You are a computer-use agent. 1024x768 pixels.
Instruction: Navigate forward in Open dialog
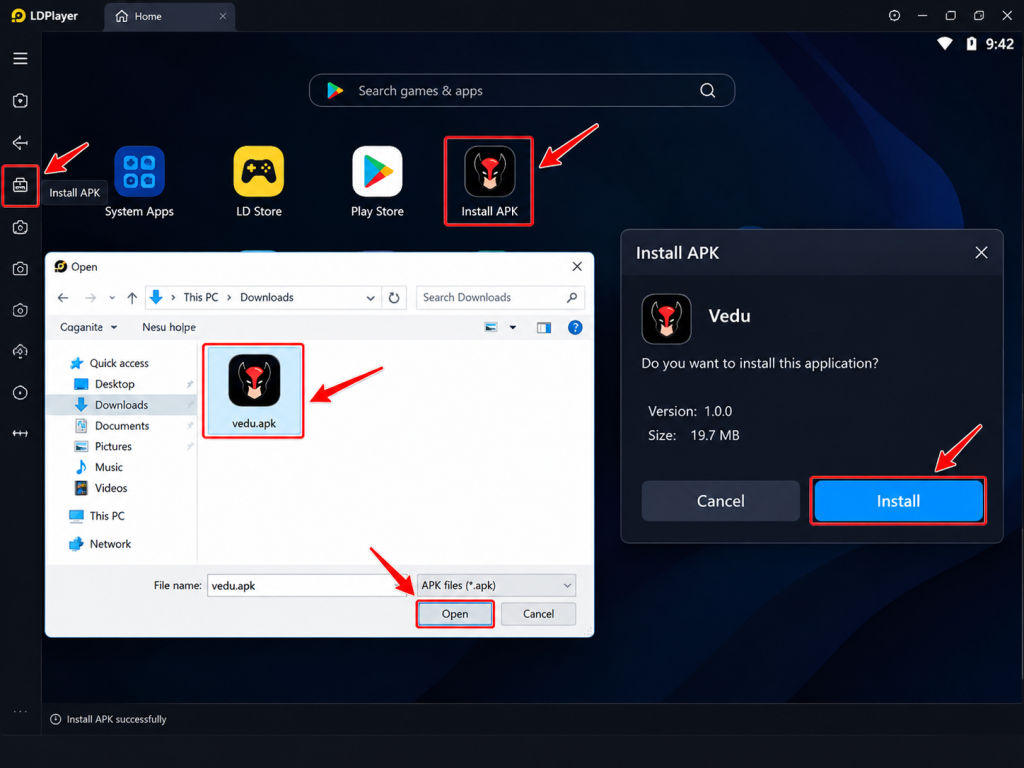90,298
